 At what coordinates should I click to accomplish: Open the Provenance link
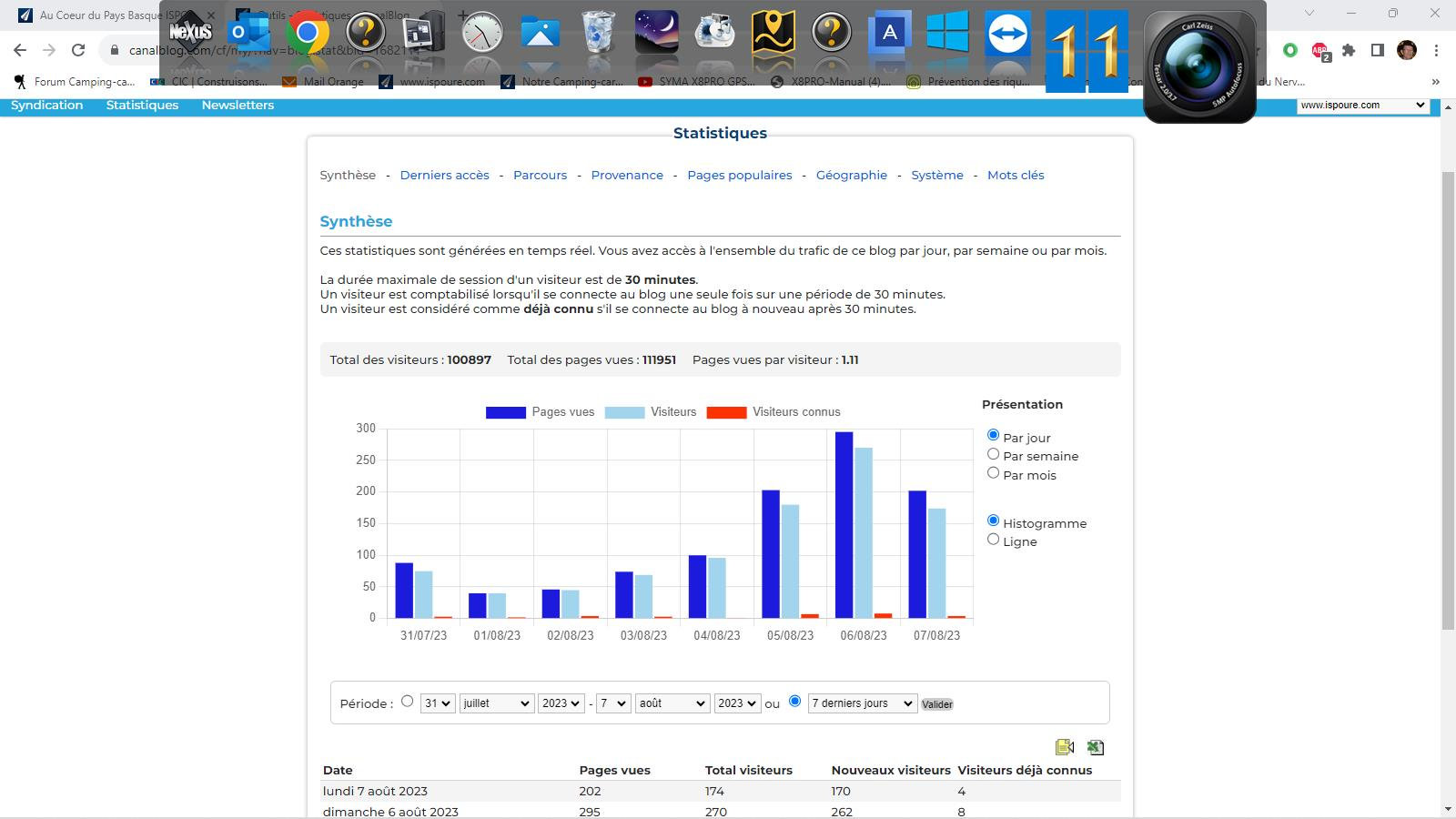coord(627,175)
